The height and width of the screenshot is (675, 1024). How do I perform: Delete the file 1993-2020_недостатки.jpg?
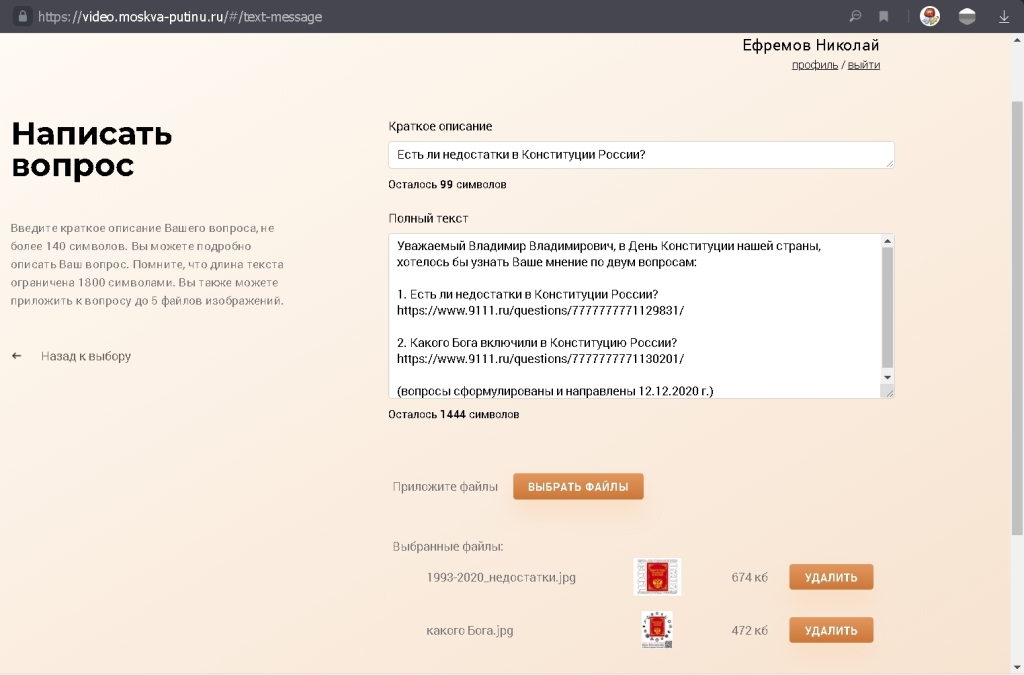pos(831,577)
